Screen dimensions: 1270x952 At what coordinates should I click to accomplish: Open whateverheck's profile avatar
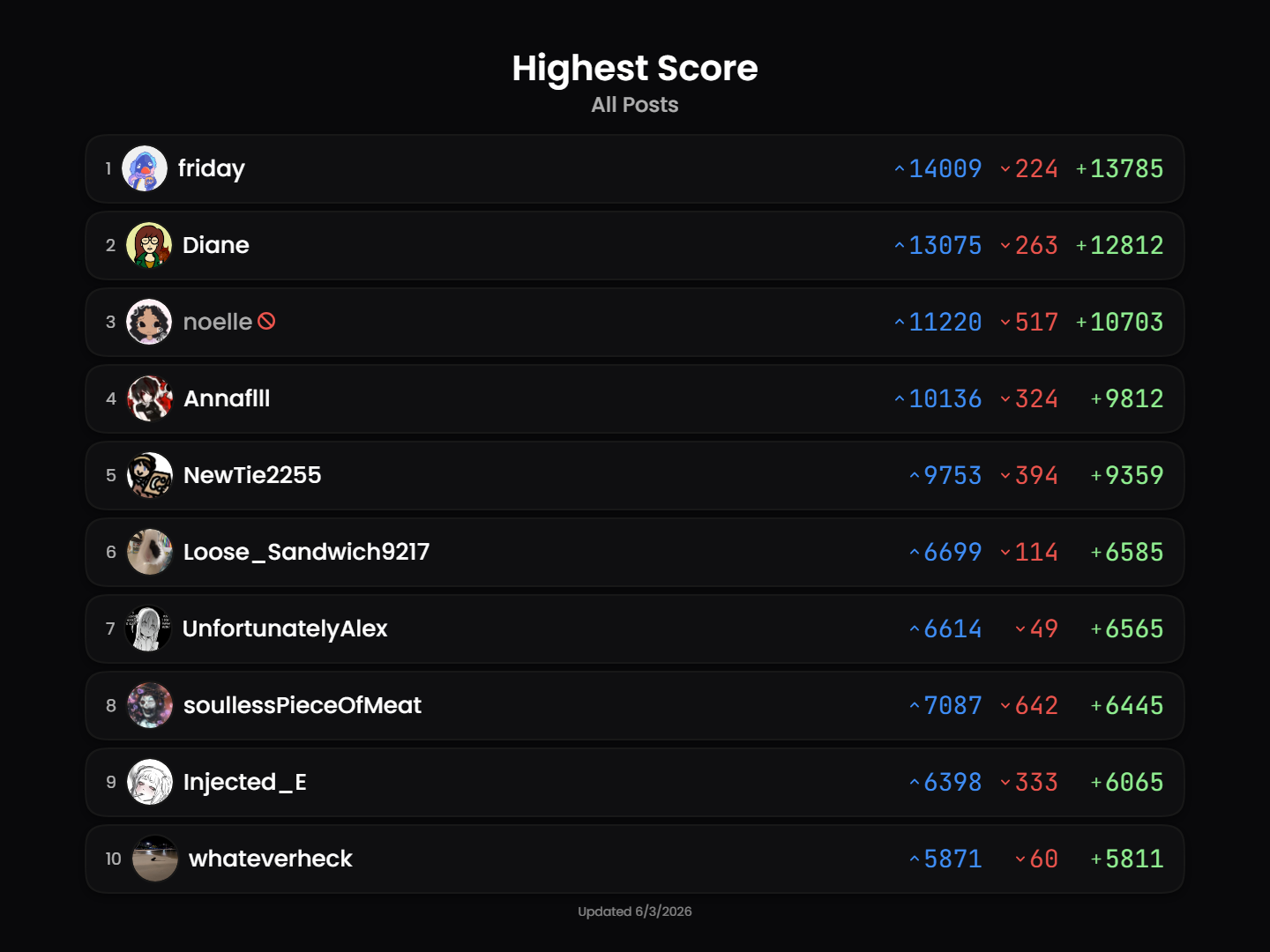pyautogui.click(x=155, y=859)
